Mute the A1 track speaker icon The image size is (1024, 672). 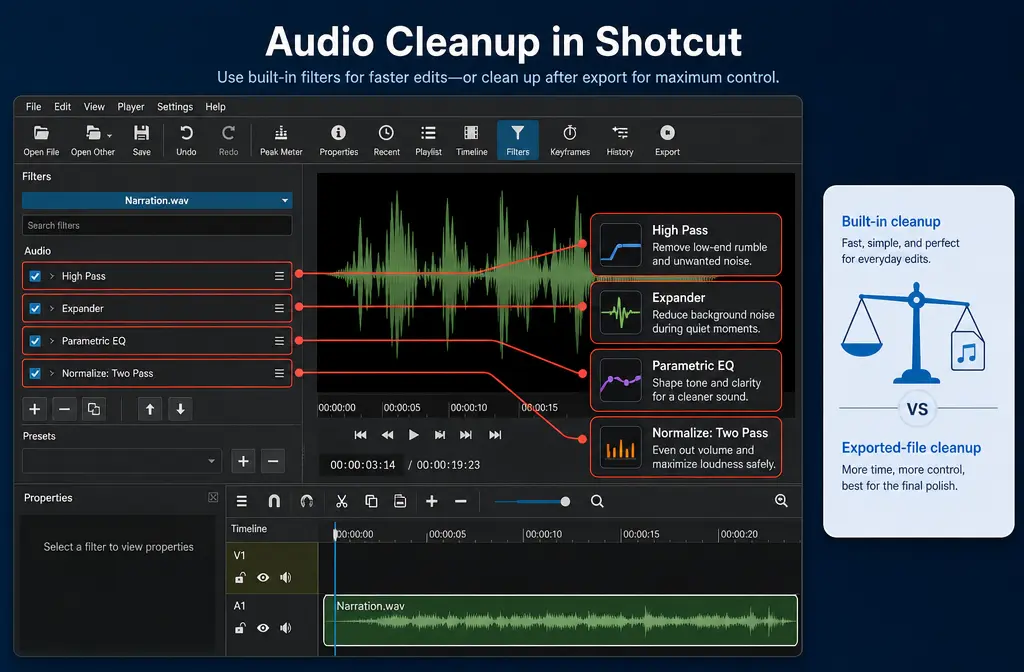pyautogui.click(x=286, y=628)
